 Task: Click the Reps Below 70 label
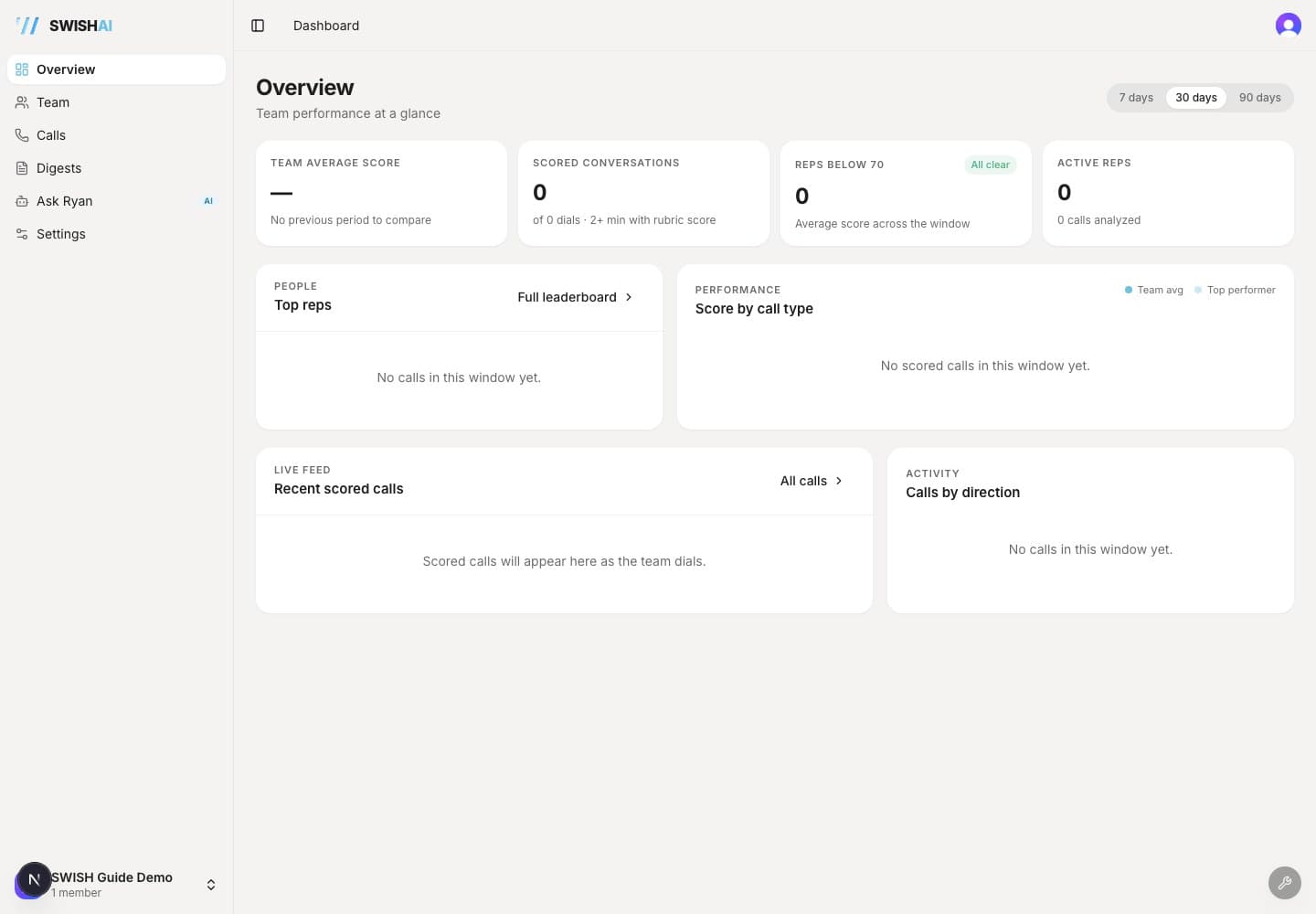[839, 165]
